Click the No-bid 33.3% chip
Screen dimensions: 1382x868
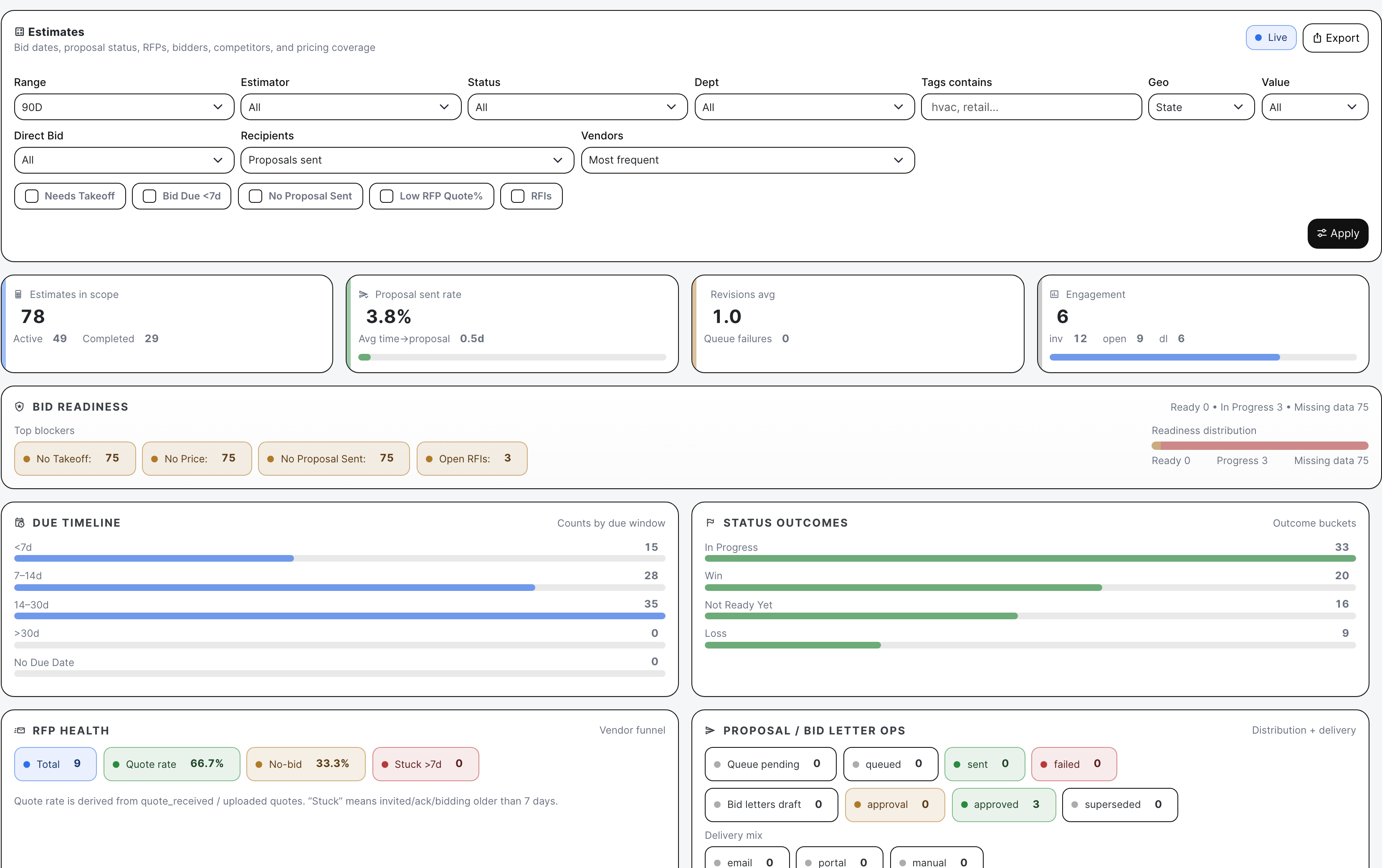coord(306,764)
